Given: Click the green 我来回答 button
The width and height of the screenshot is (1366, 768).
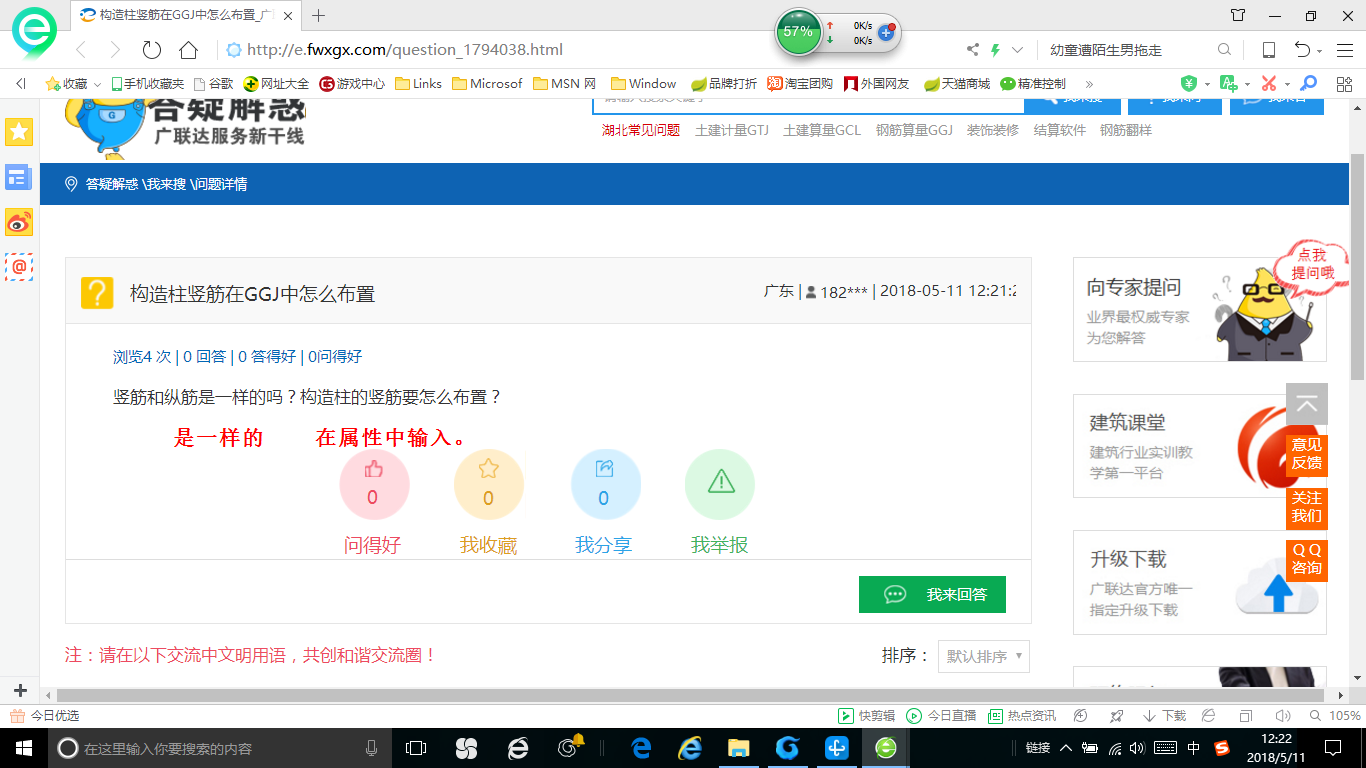Looking at the screenshot, I should click(932, 594).
